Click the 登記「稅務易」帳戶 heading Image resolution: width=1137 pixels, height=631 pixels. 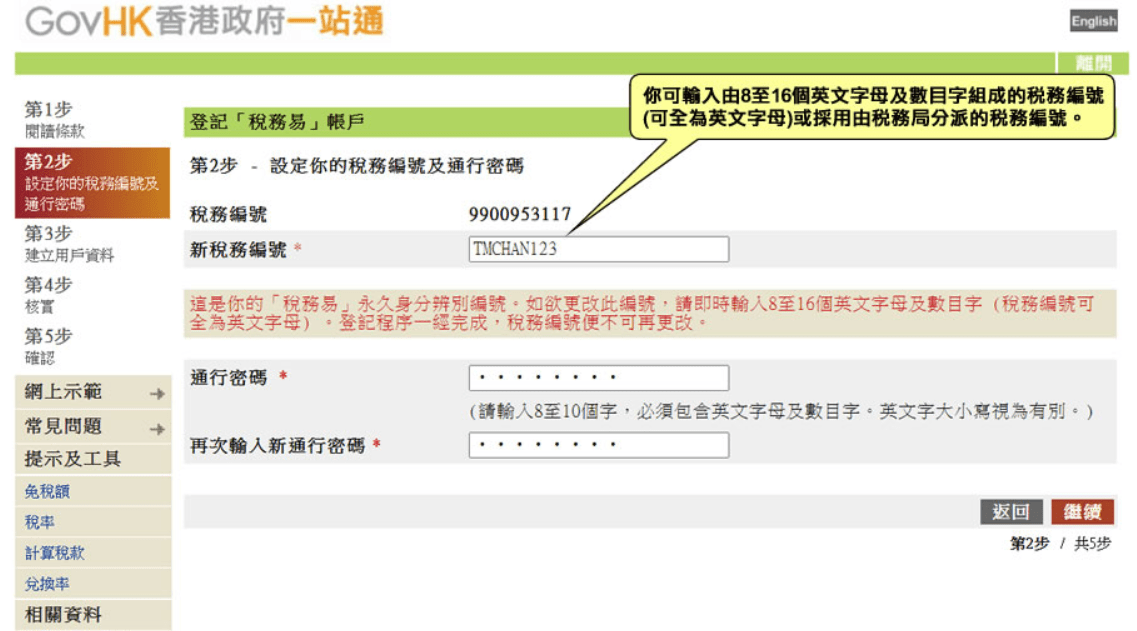277,122
